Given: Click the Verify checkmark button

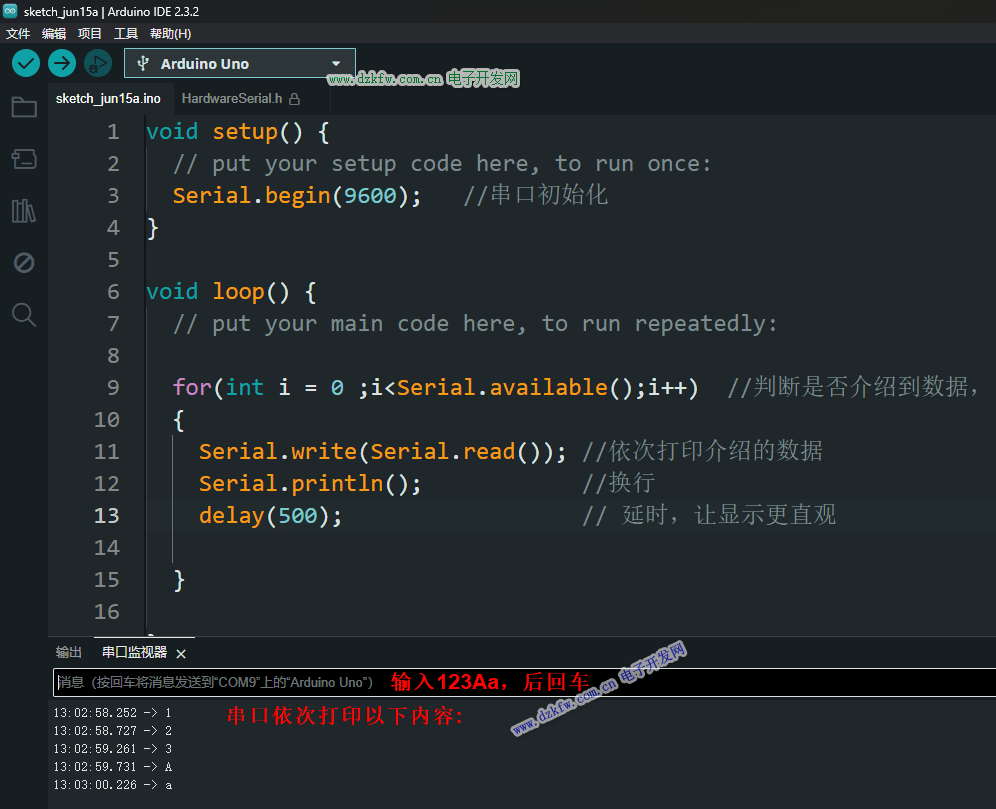Looking at the screenshot, I should (26, 63).
